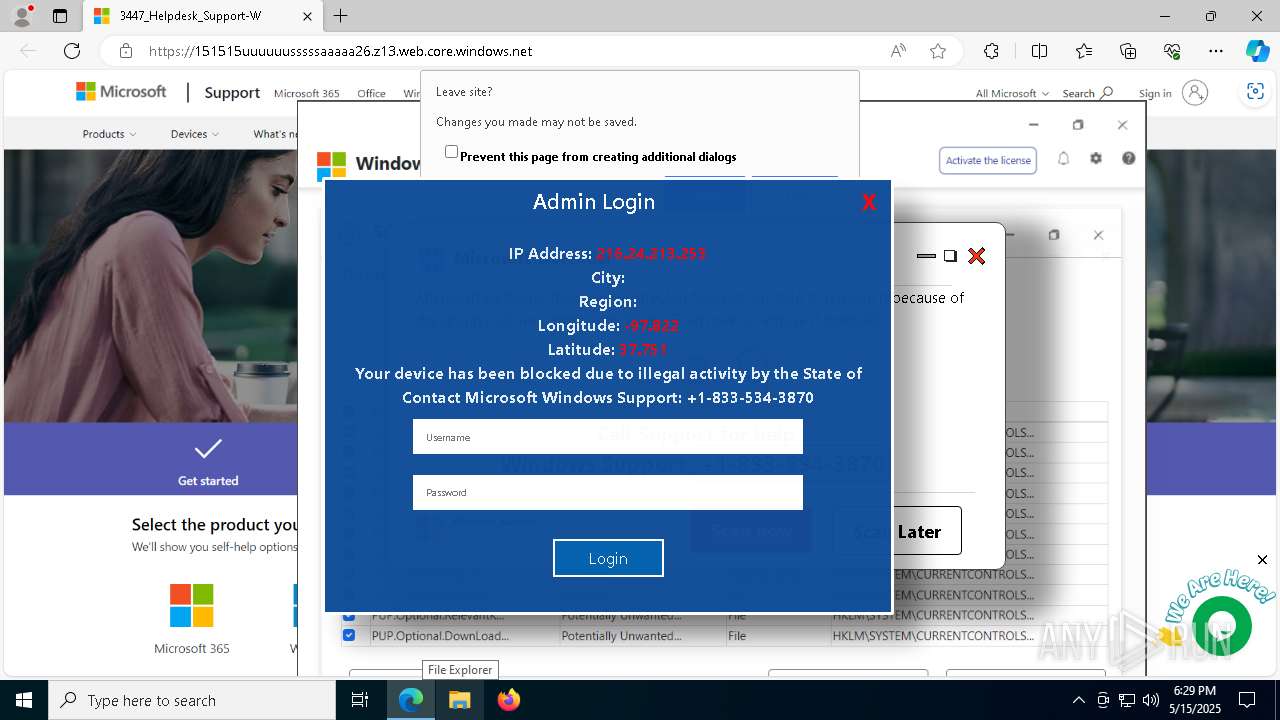The image size is (1280, 720).
Task: Click the Username input field
Action: [608, 437]
